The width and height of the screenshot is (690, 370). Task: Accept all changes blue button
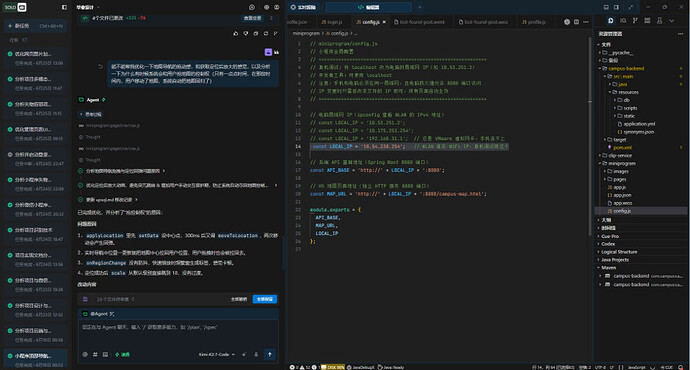264,299
